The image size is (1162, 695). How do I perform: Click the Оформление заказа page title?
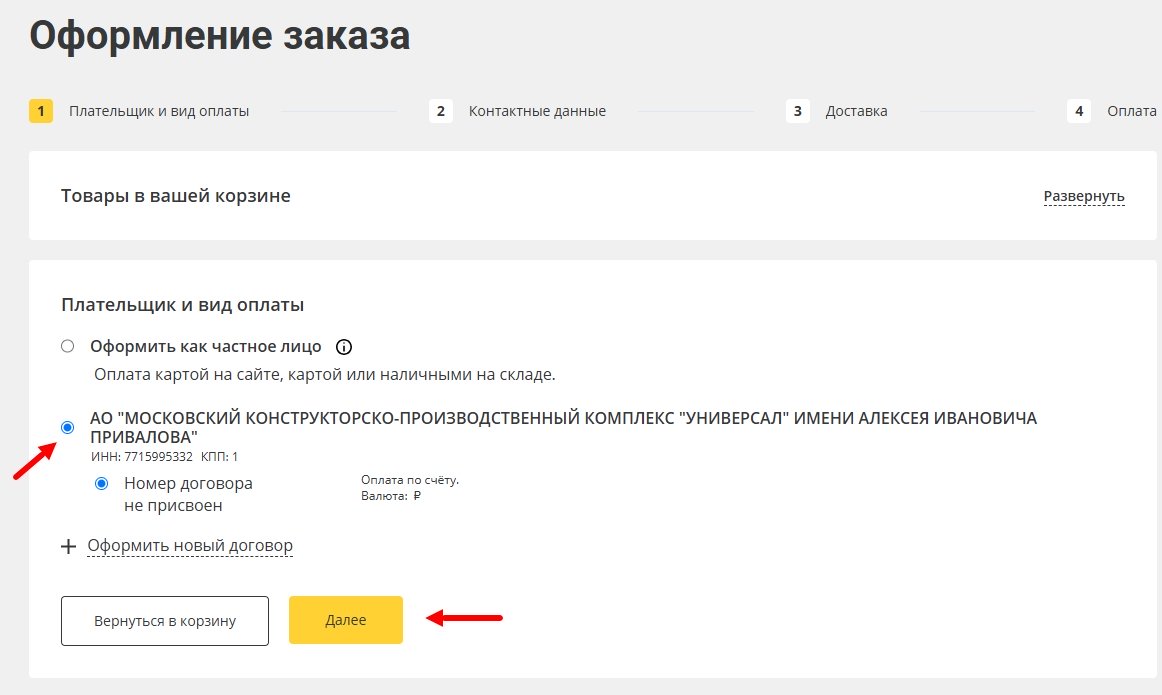click(x=219, y=36)
